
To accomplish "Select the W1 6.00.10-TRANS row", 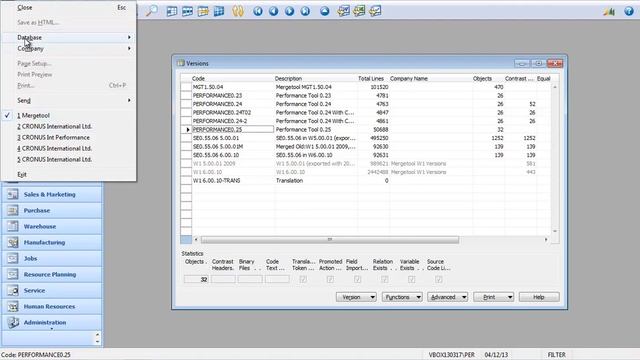I will pyautogui.click(x=365, y=180).
